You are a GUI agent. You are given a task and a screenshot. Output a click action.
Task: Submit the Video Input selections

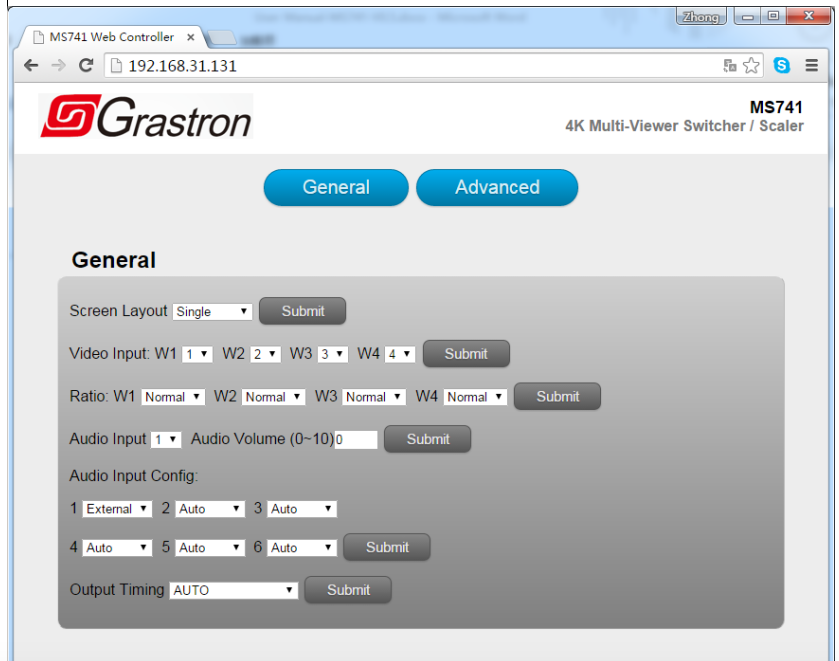[466, 353]
